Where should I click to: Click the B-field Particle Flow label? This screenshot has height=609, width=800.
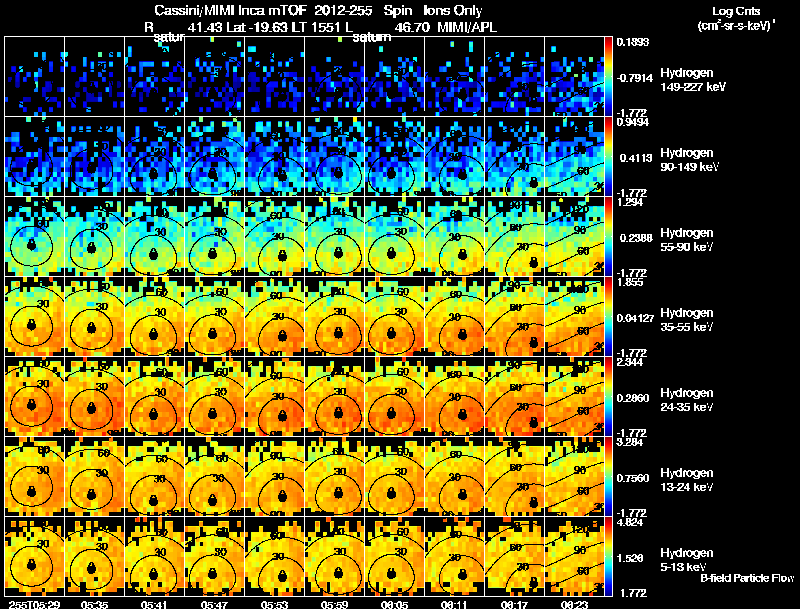747,578
